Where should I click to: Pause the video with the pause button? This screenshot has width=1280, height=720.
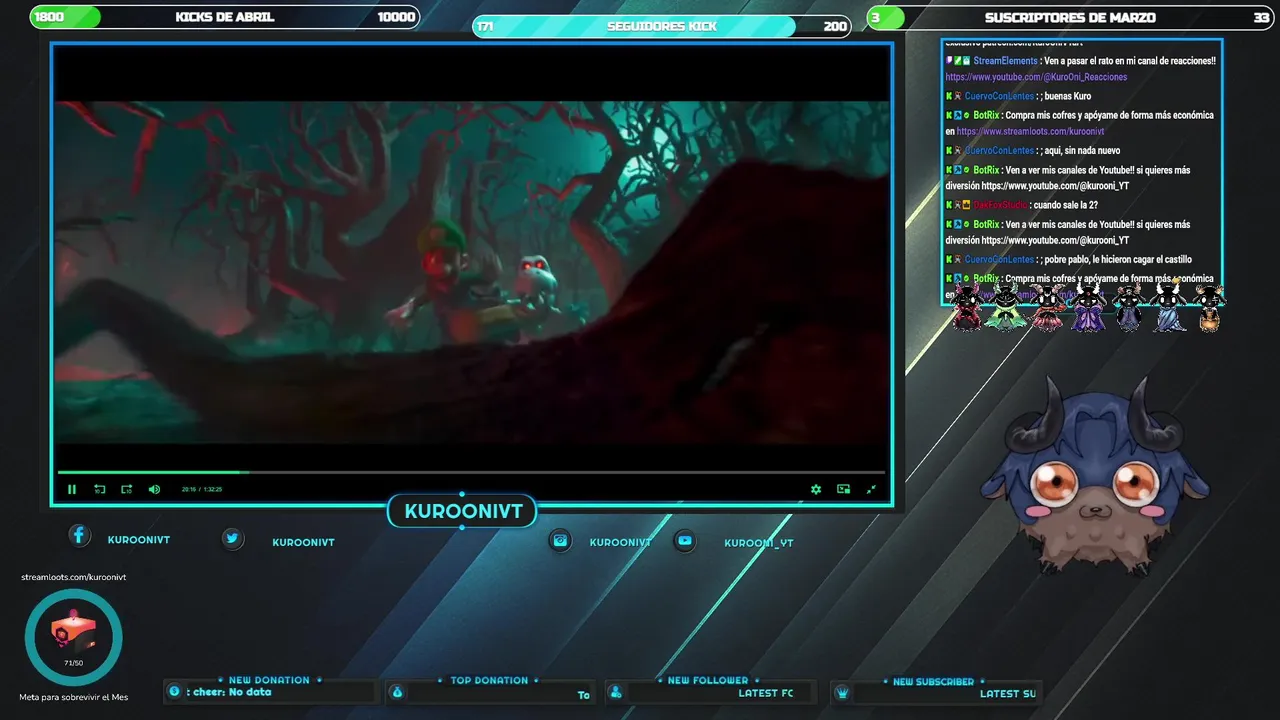tap(72, 489)
